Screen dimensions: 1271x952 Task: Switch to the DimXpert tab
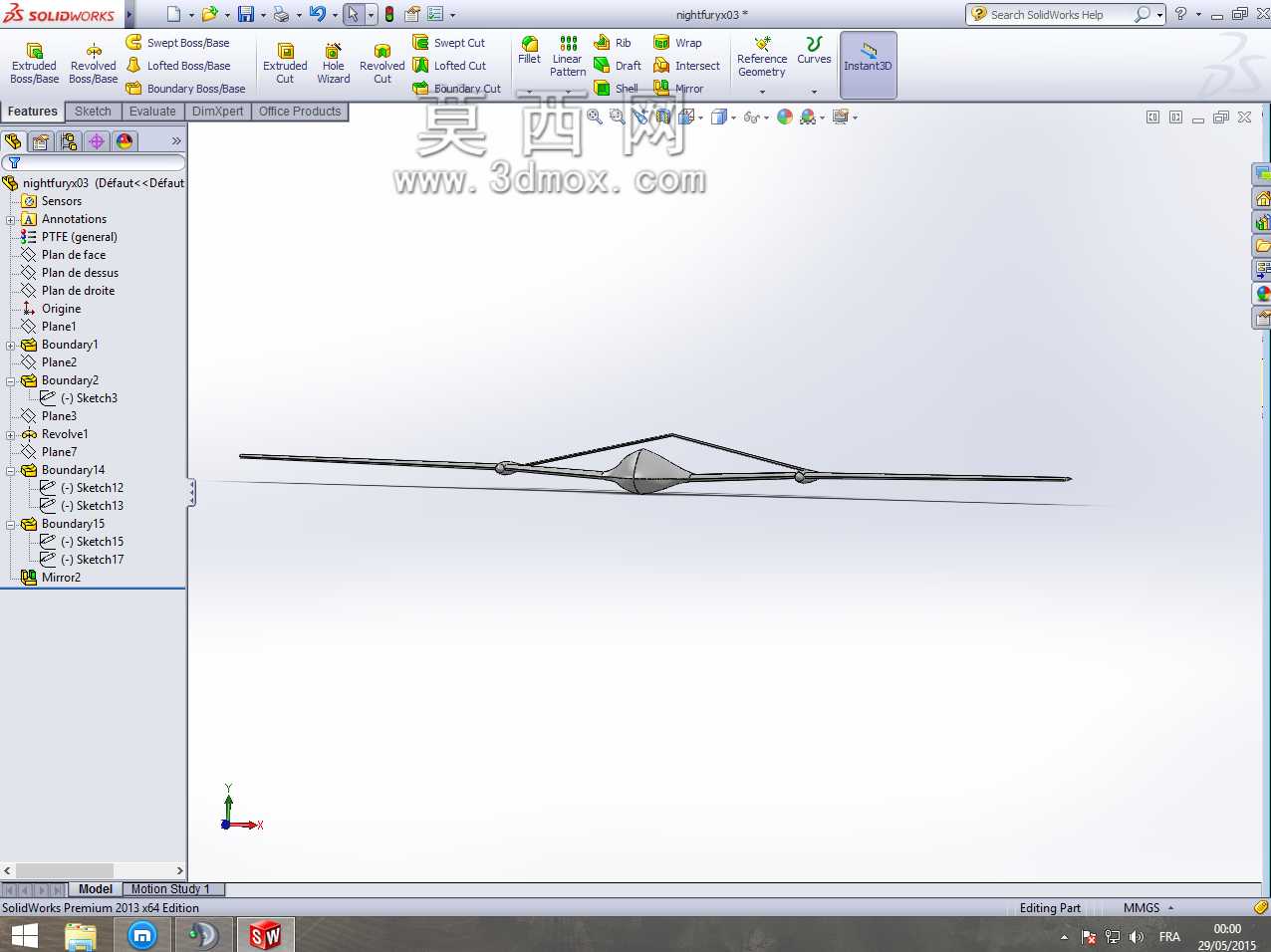click(x=217, y=112)
